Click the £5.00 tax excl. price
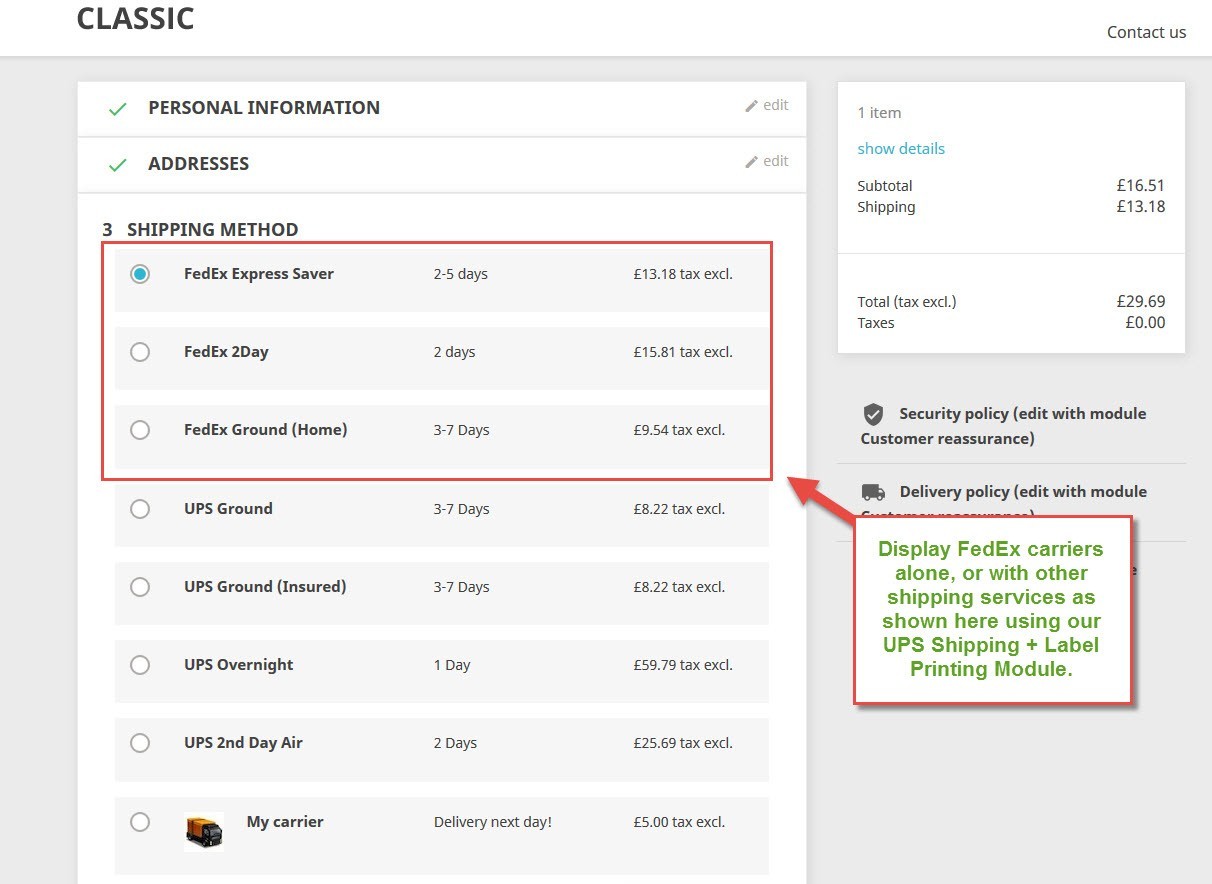This screenshot has width=1212, height=884. coord(679,822)
